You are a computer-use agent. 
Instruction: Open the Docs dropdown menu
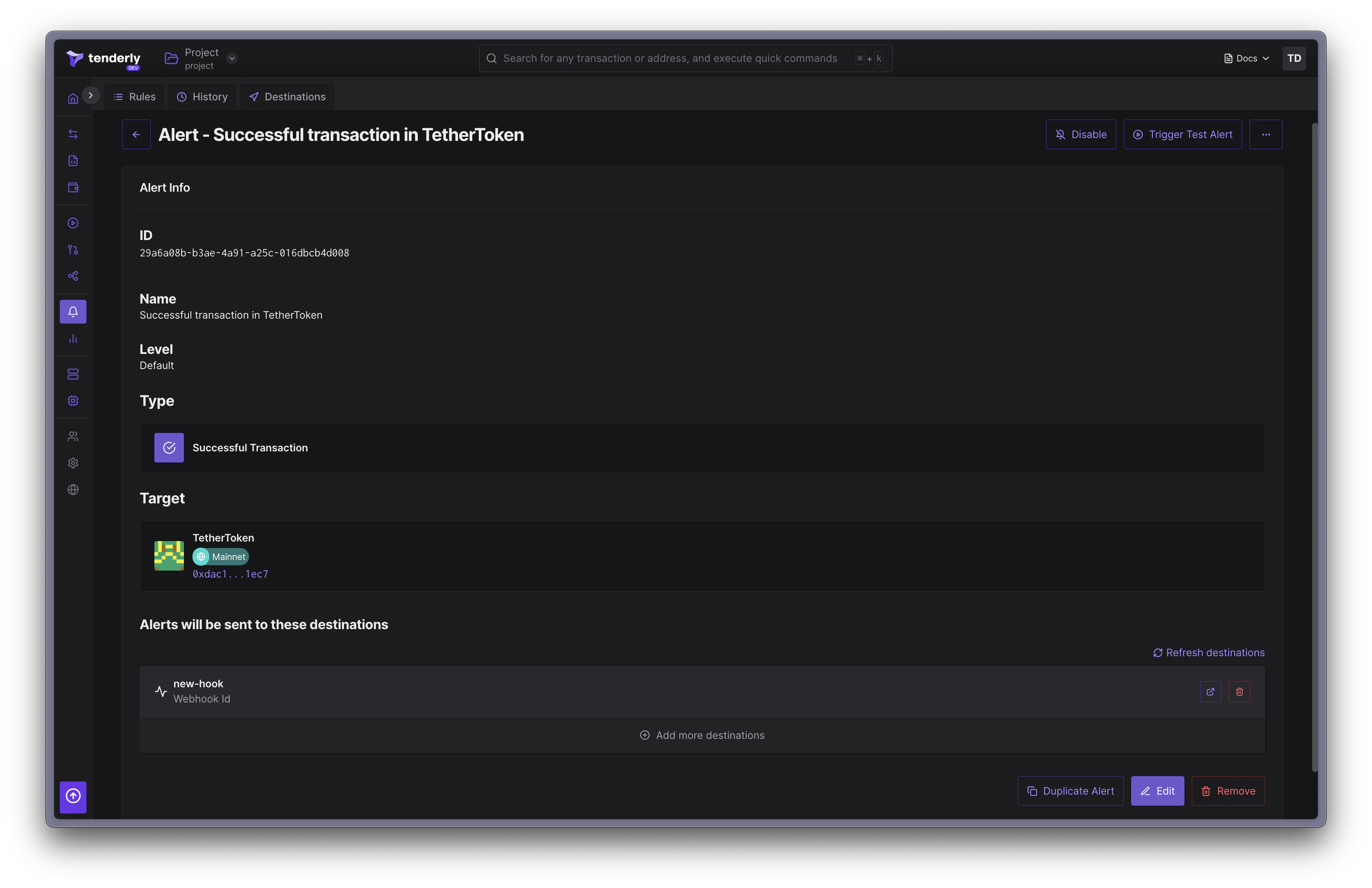pyautogui.click(x=1246, y=58)
